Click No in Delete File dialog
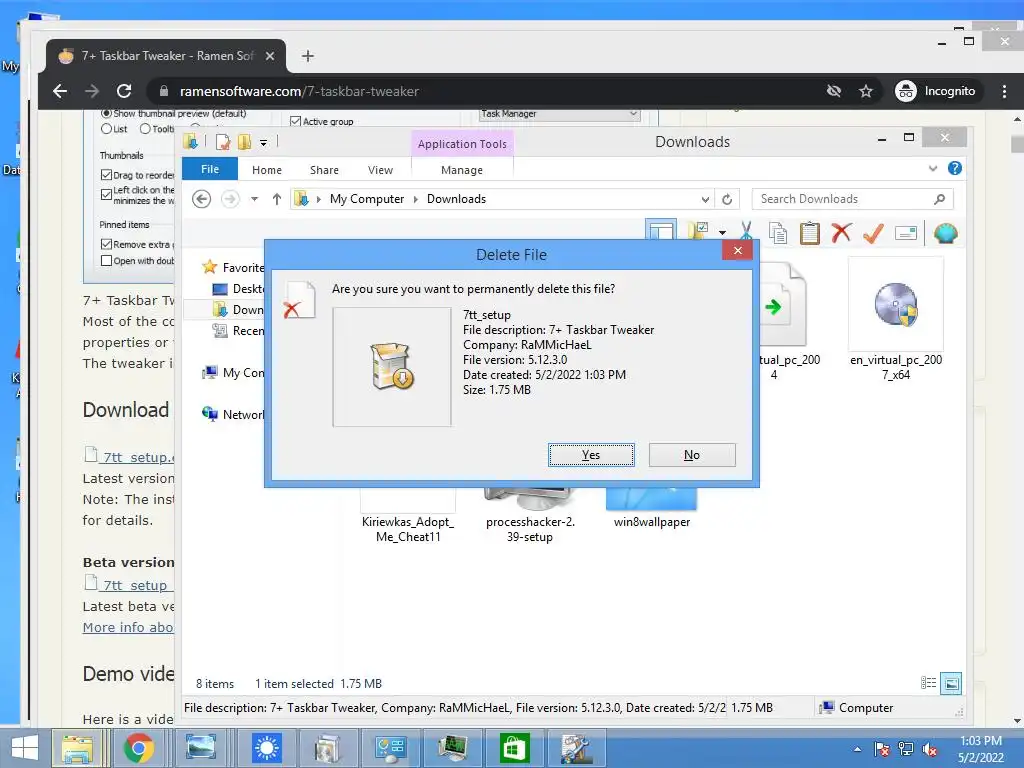 tap(692, 455)
